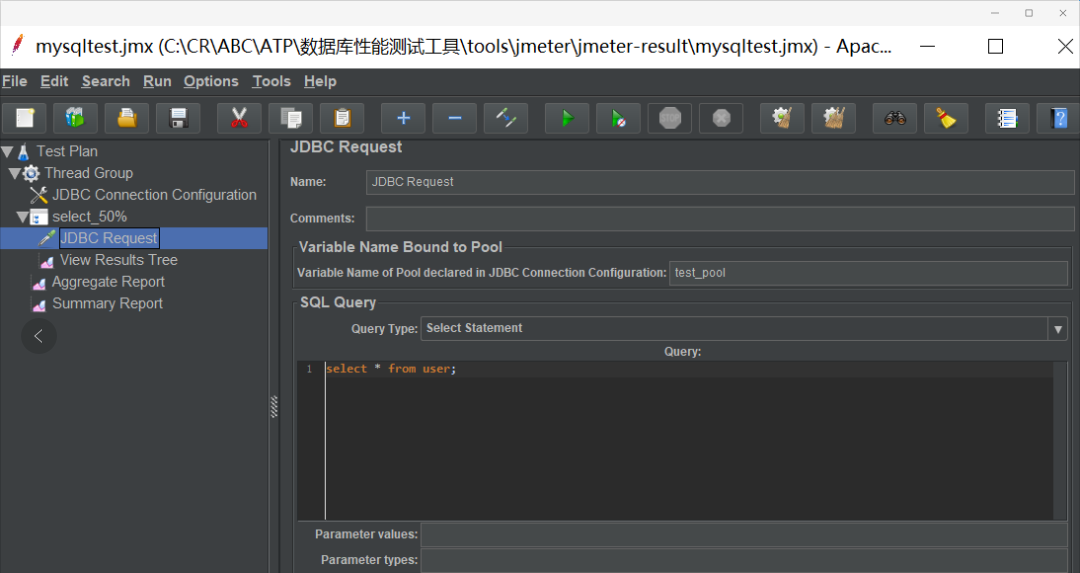The image size is (1080, 573).
Task: Click the pool variable name field
Action: click(869, 273)
